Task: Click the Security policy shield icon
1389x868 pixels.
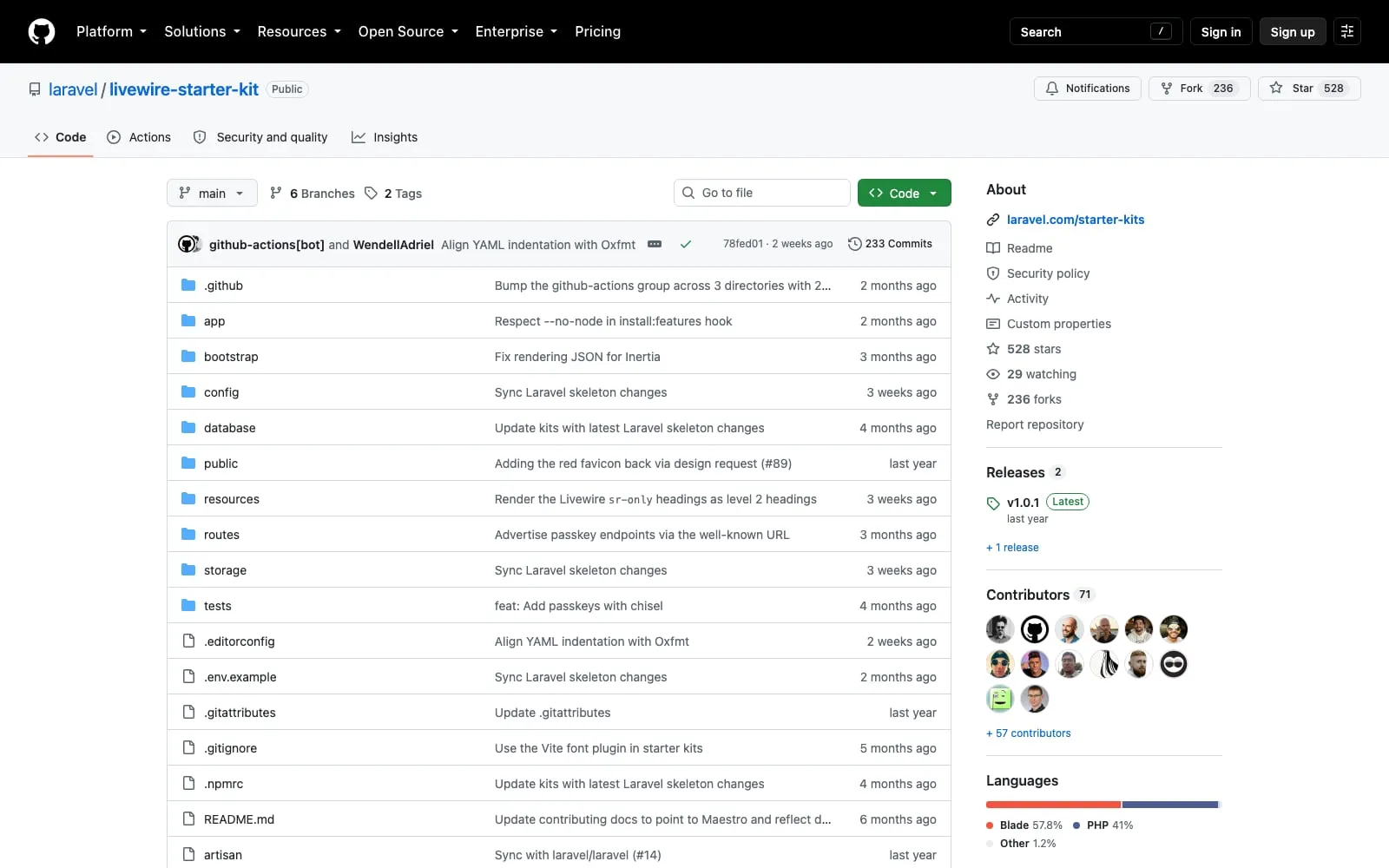Action: [993, 273]
